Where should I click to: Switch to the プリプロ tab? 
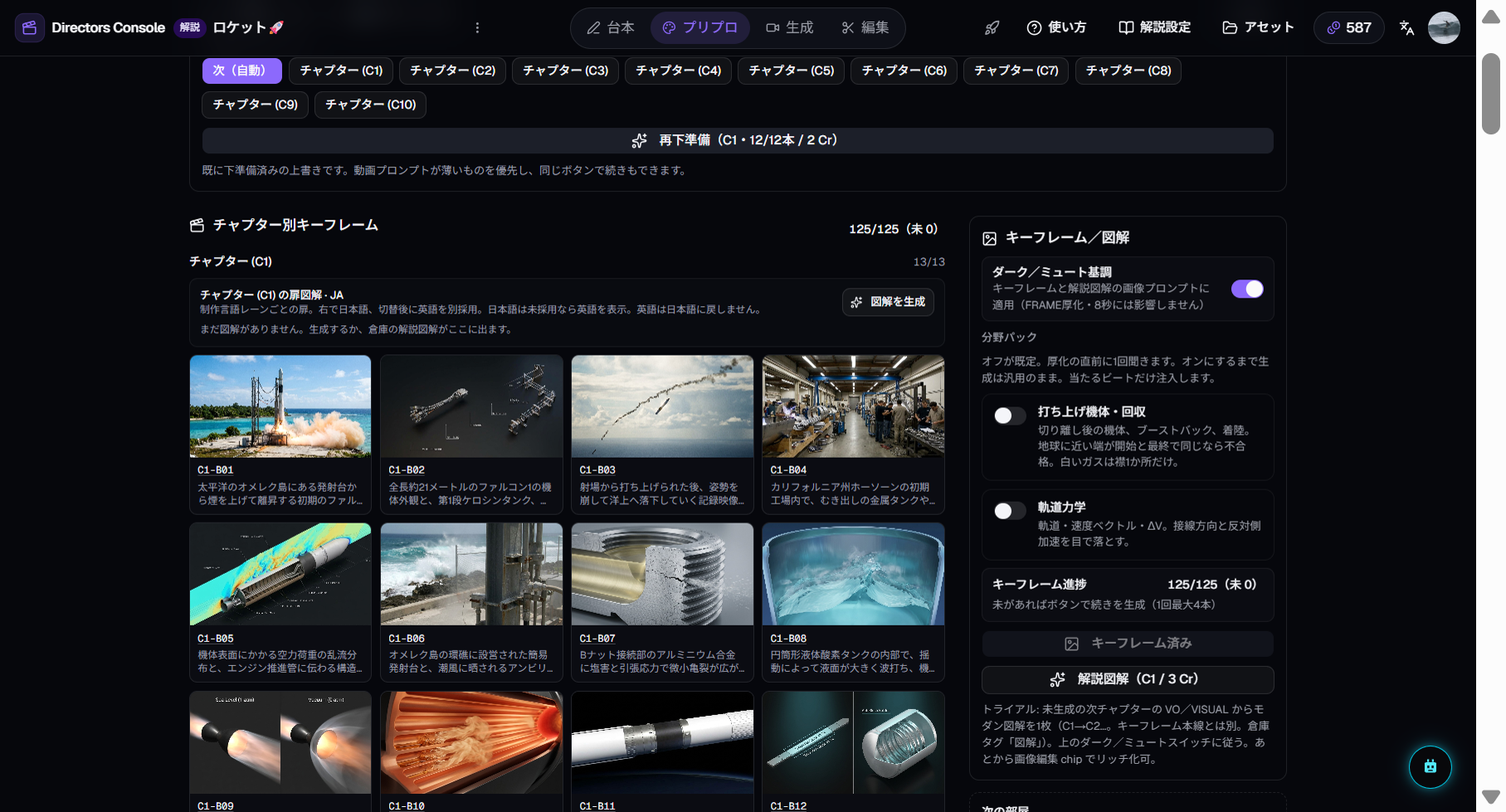[699, 27]
